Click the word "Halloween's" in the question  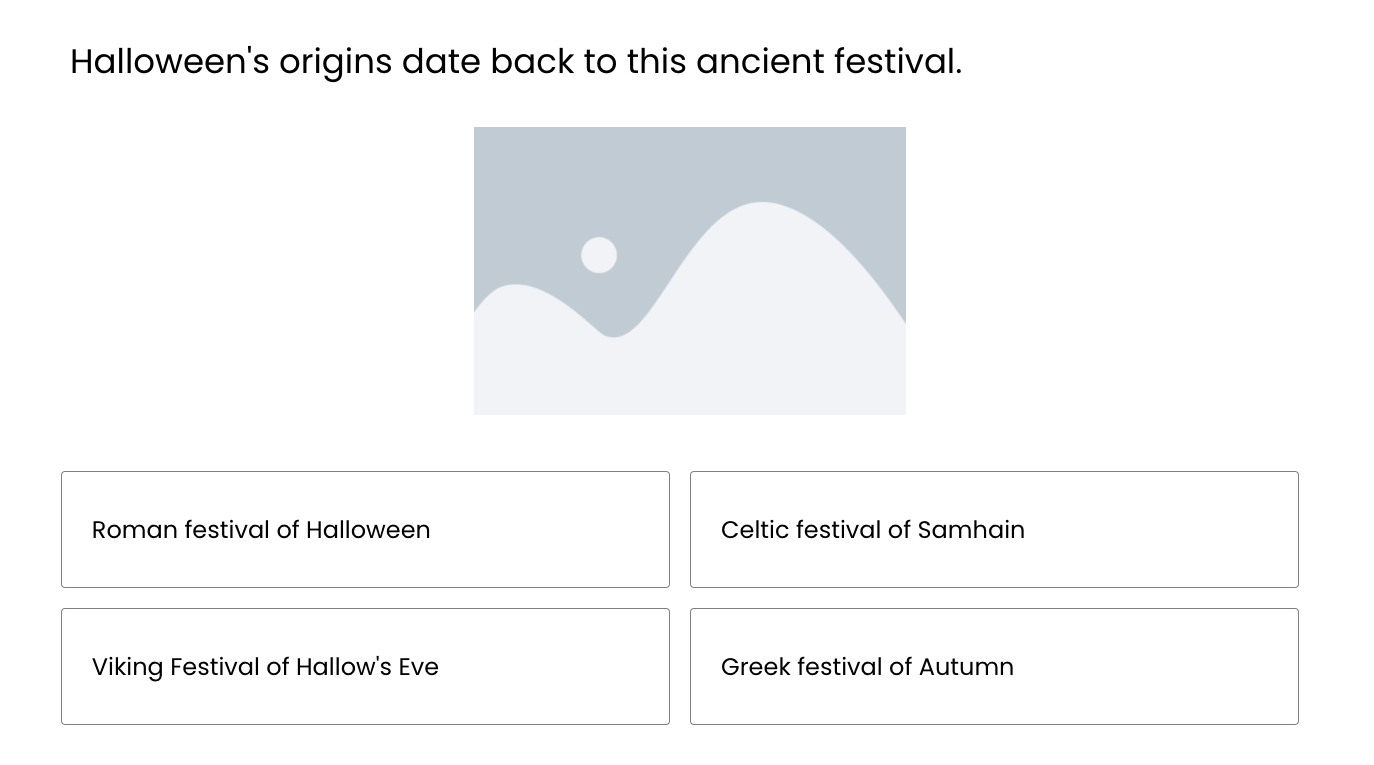pyautogui.click(x=170, y=62)
